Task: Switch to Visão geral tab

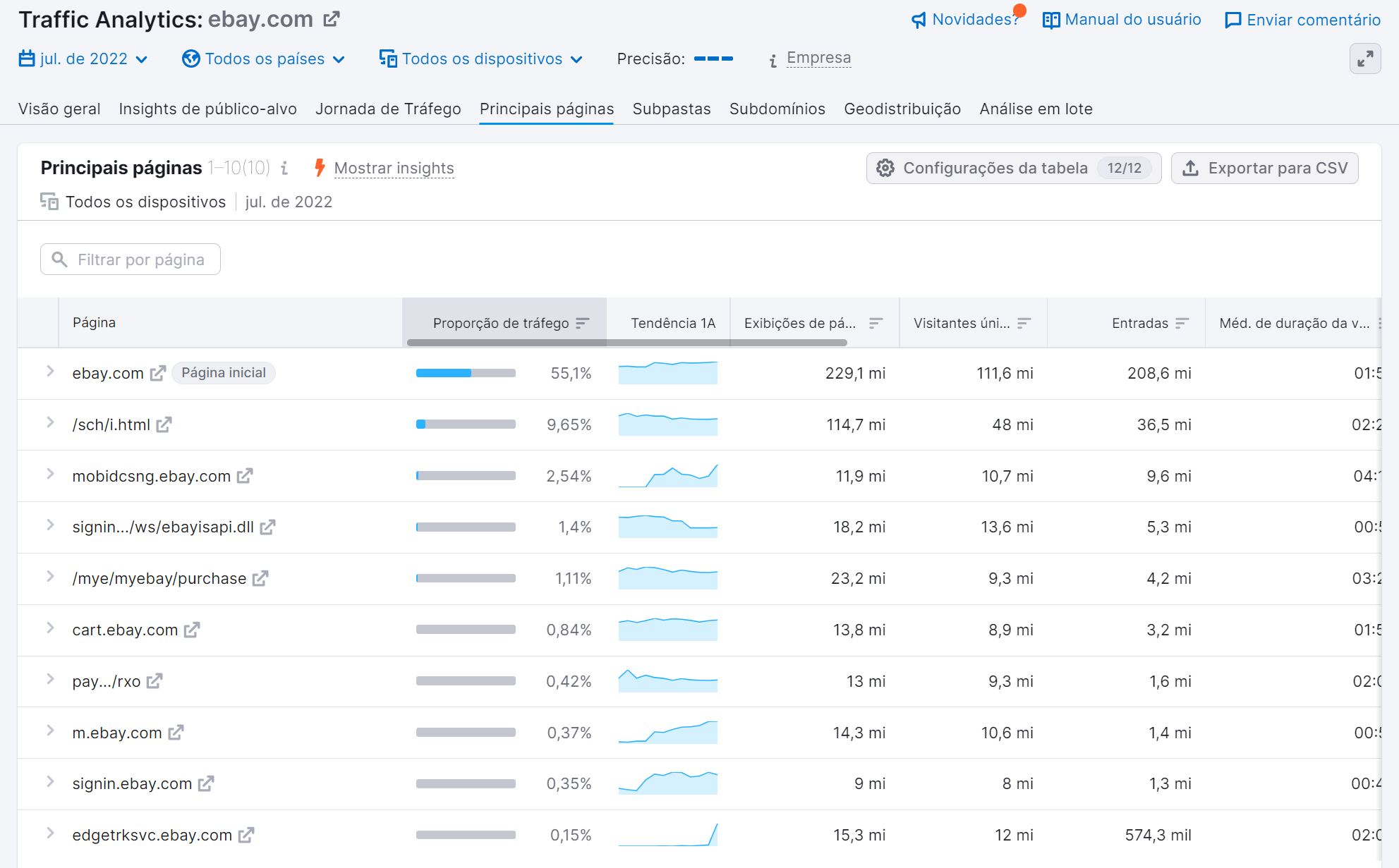Action: point(59,109)
